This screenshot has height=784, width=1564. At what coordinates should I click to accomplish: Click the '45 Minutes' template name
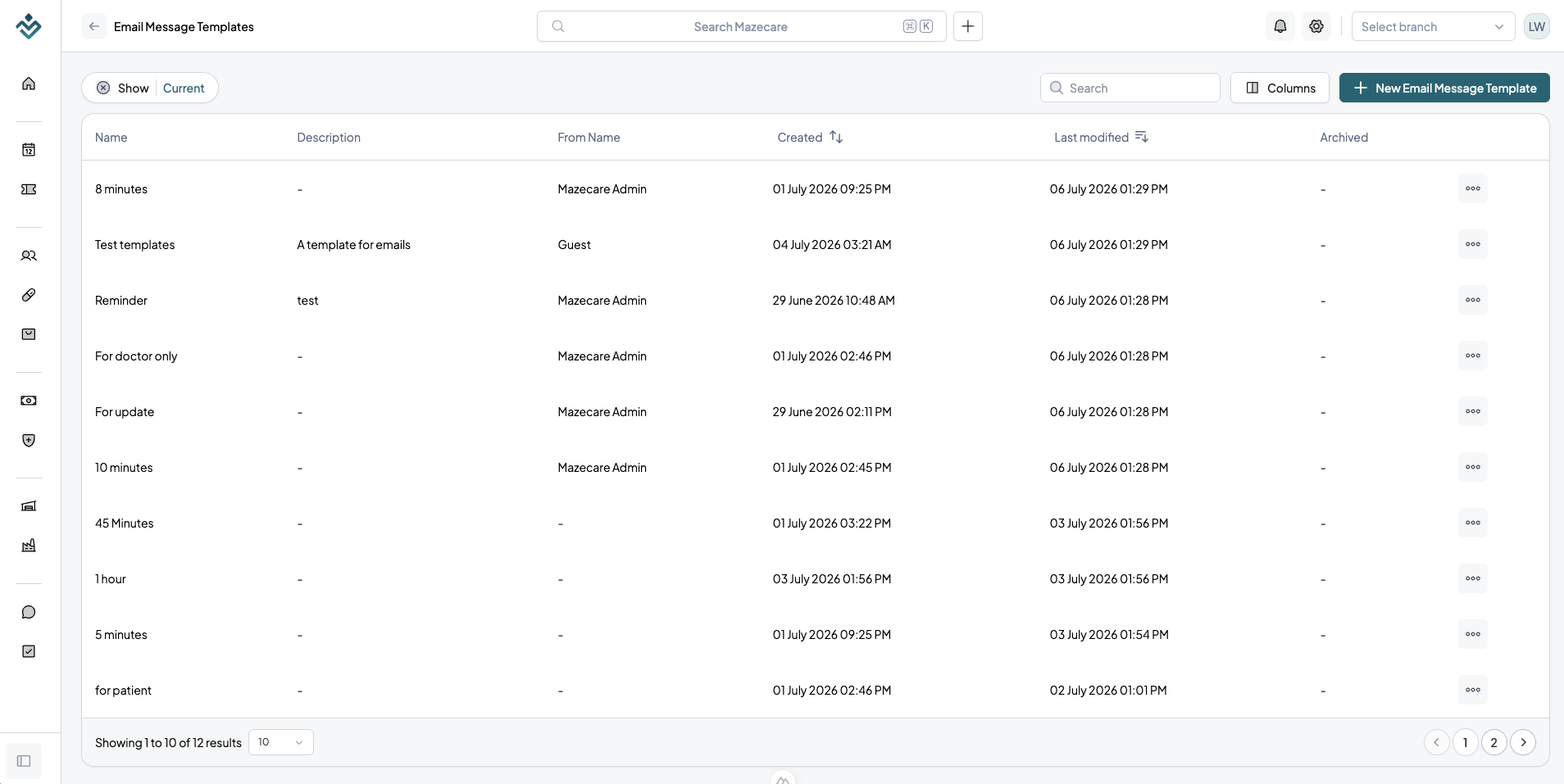[125, 523]
